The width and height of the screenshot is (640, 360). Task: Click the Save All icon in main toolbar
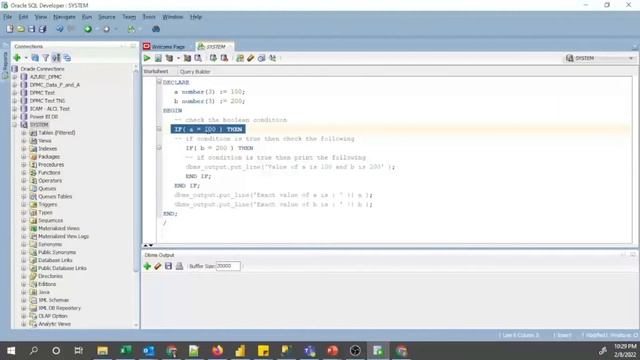click(42, 29)
